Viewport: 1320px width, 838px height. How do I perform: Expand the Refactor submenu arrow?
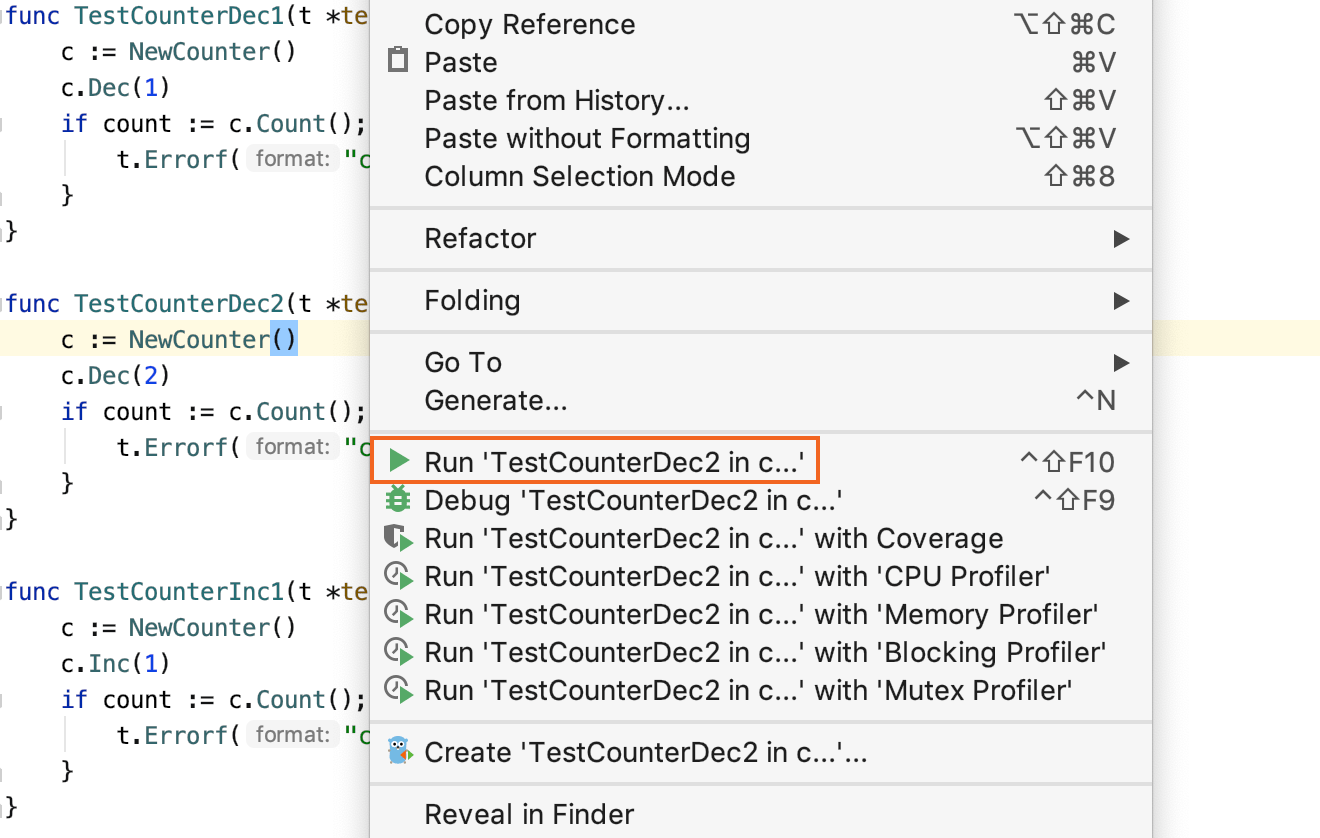(1121, 239)
